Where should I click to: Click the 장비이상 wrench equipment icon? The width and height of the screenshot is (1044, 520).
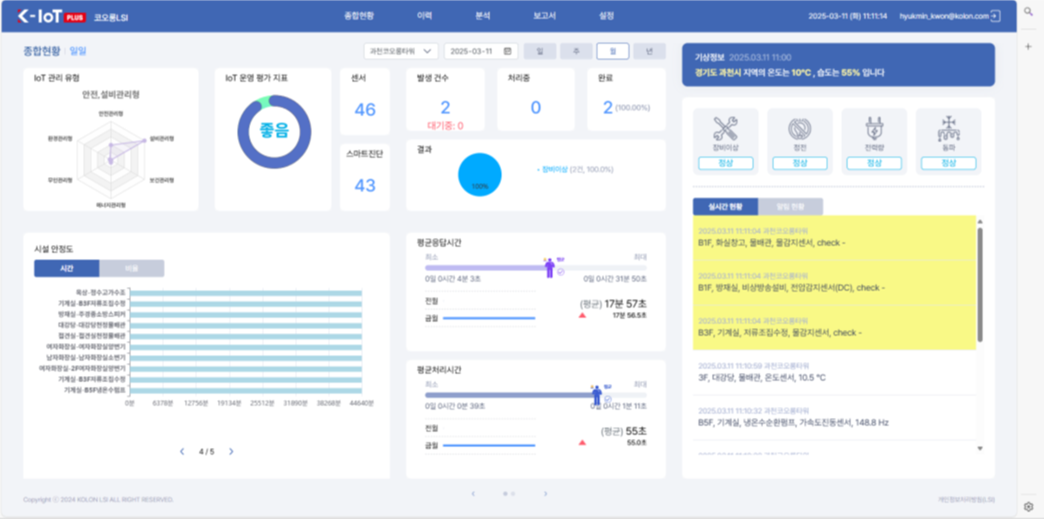tap(724, 130)
